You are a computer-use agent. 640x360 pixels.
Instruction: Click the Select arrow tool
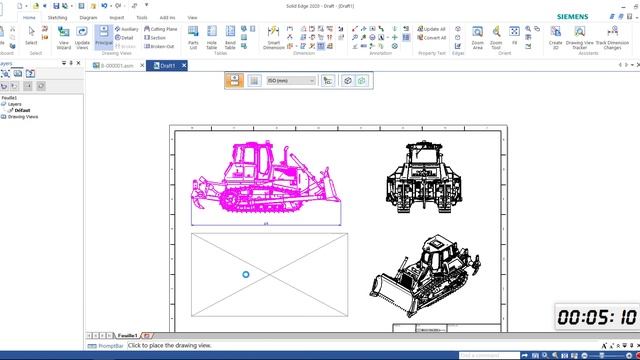31,36
